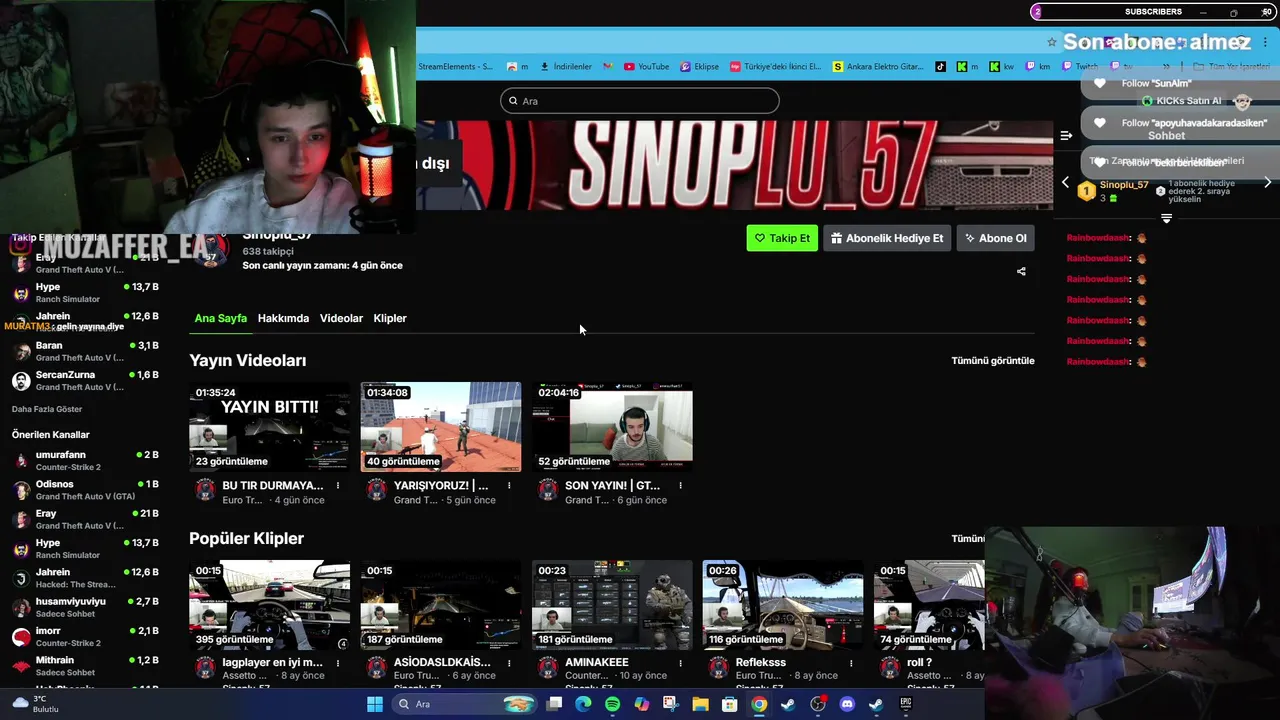Play the lagplayer en iyi clip thumbnail
This screenshot has width=1280, height=720.
point(270,605)
